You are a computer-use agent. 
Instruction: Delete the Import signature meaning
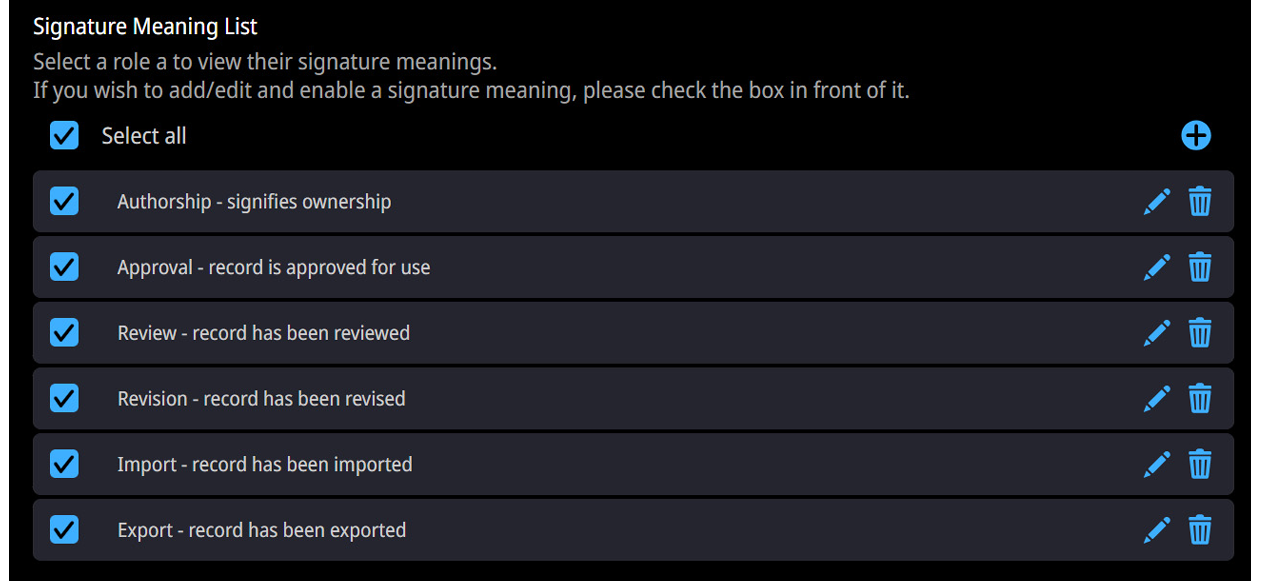pos(1200,464)
